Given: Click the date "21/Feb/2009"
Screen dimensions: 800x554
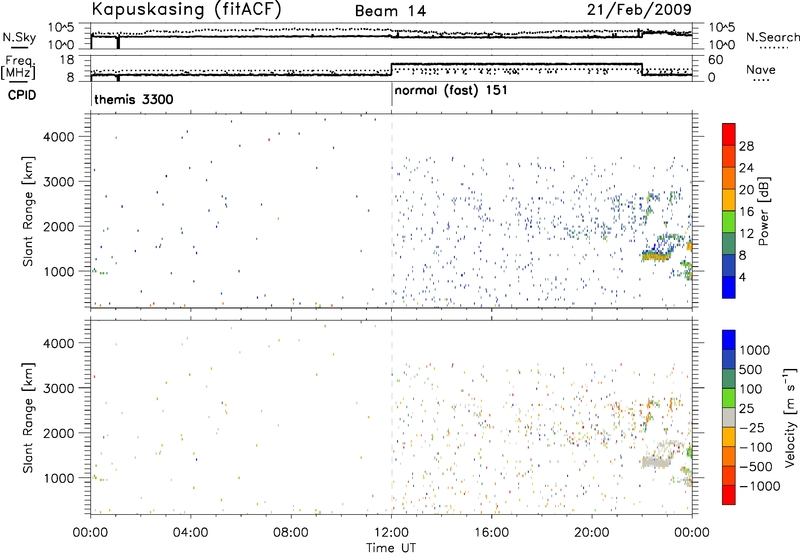Looking at the screenshot, I should (639, 9).
